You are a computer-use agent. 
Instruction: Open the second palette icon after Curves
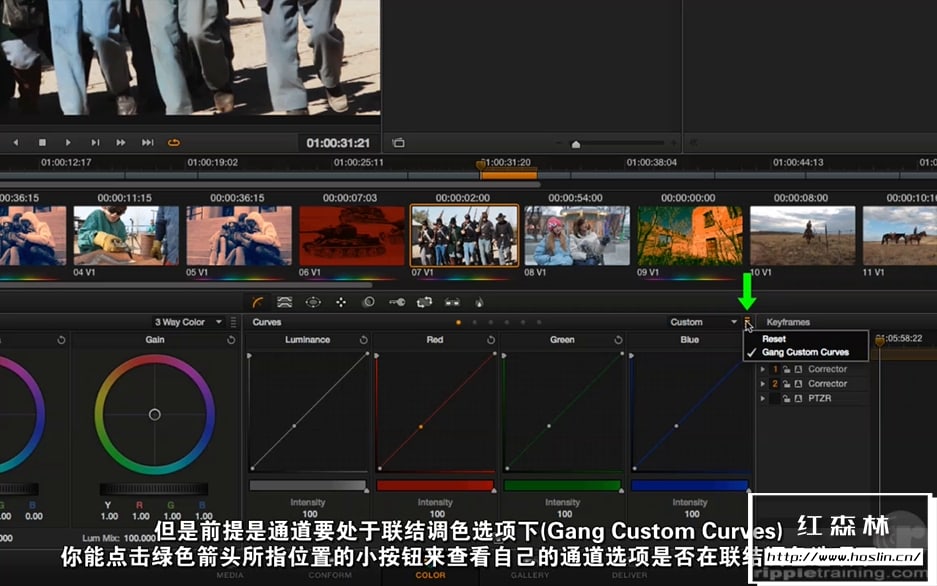(285, 302)
